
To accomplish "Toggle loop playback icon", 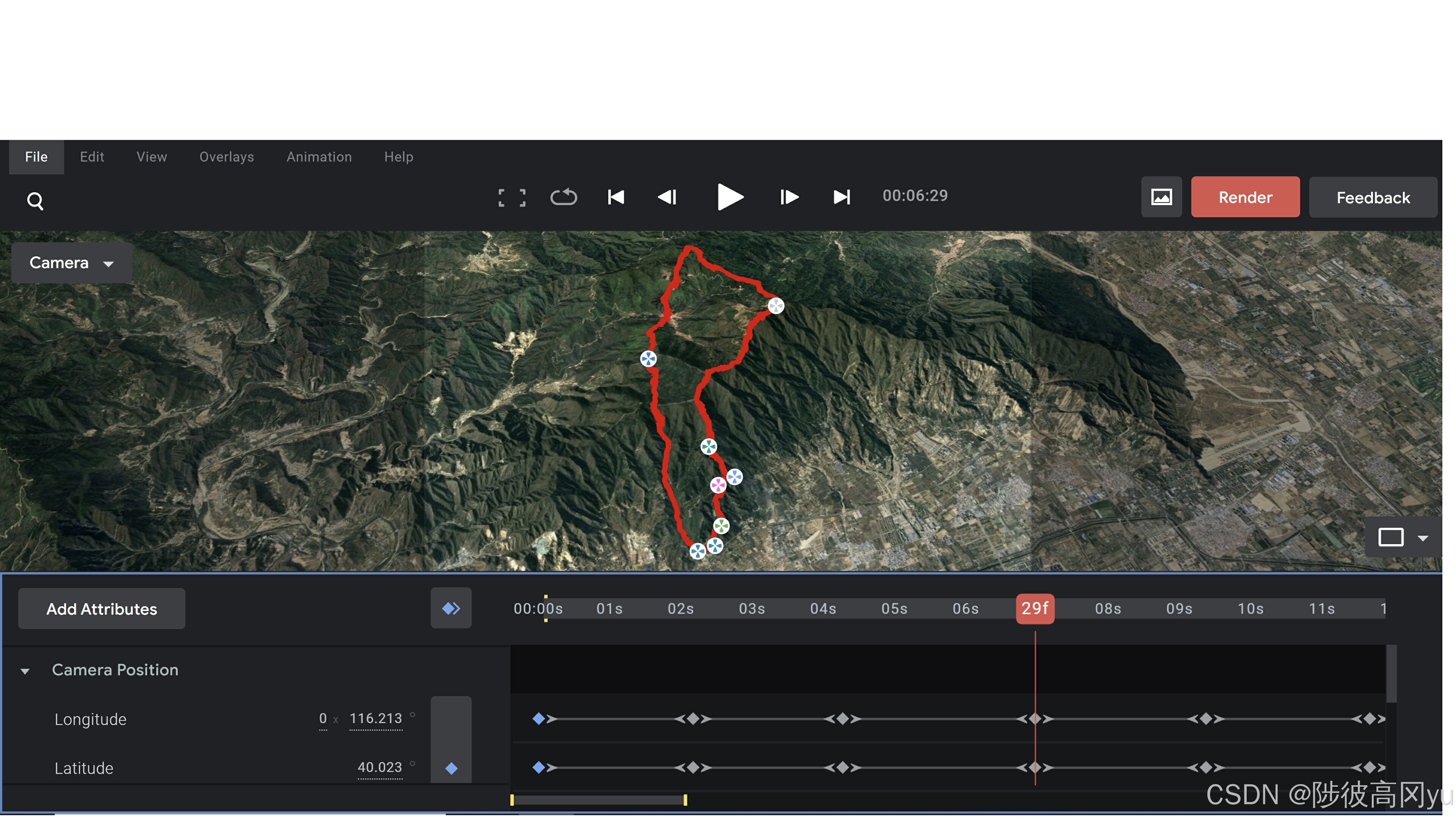I will click(563, 197).
